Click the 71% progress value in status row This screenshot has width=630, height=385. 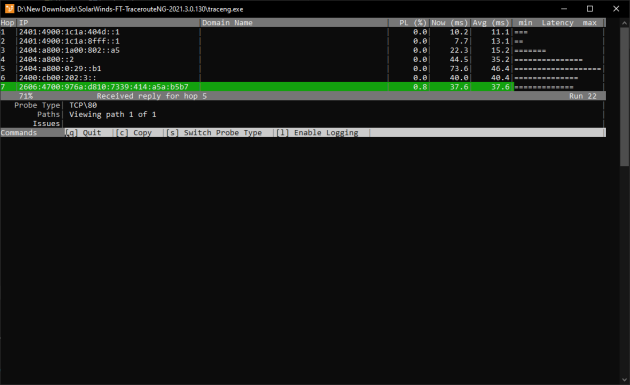coord(26,96)
